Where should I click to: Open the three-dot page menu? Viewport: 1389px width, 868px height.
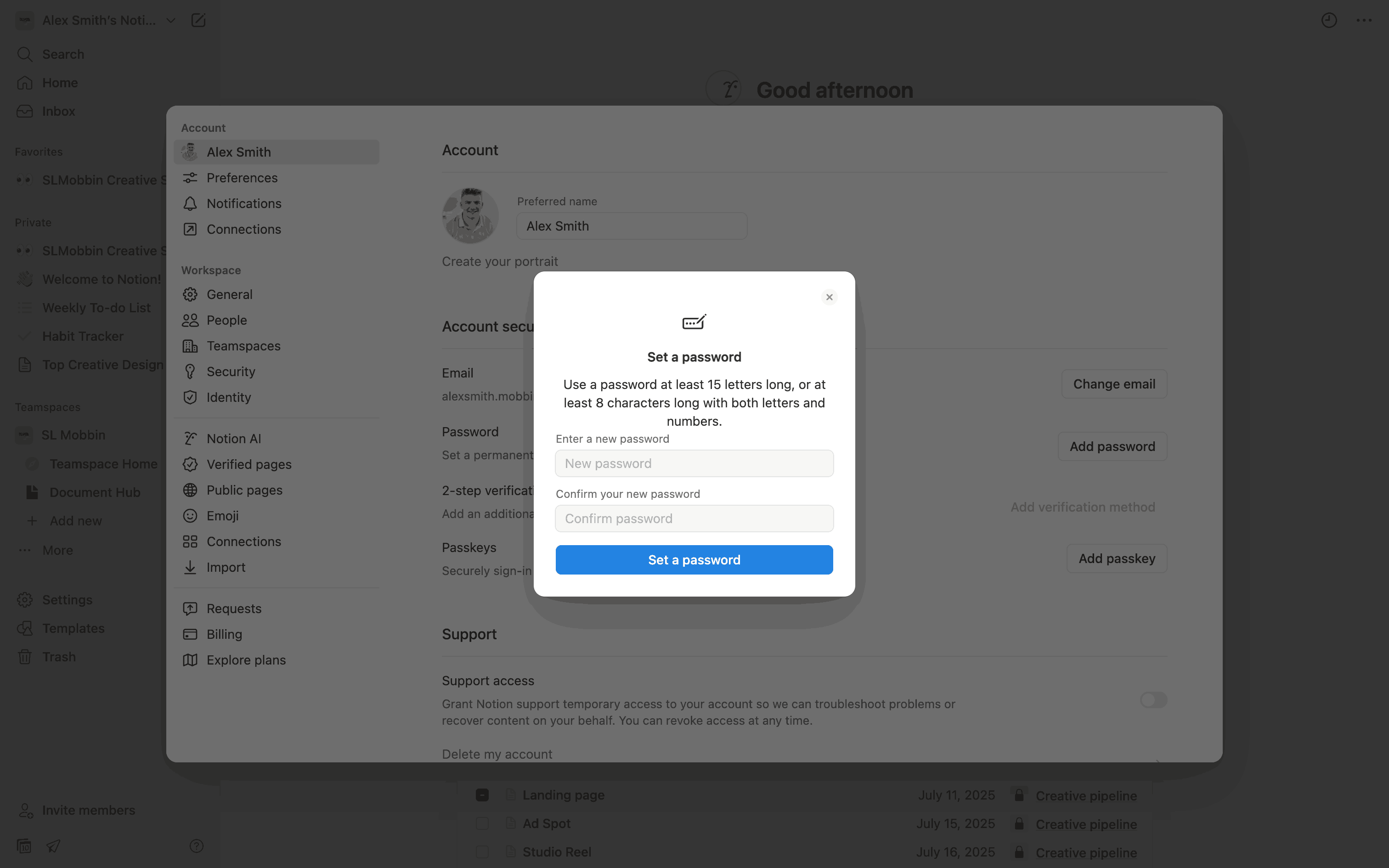click(1364, 21)
